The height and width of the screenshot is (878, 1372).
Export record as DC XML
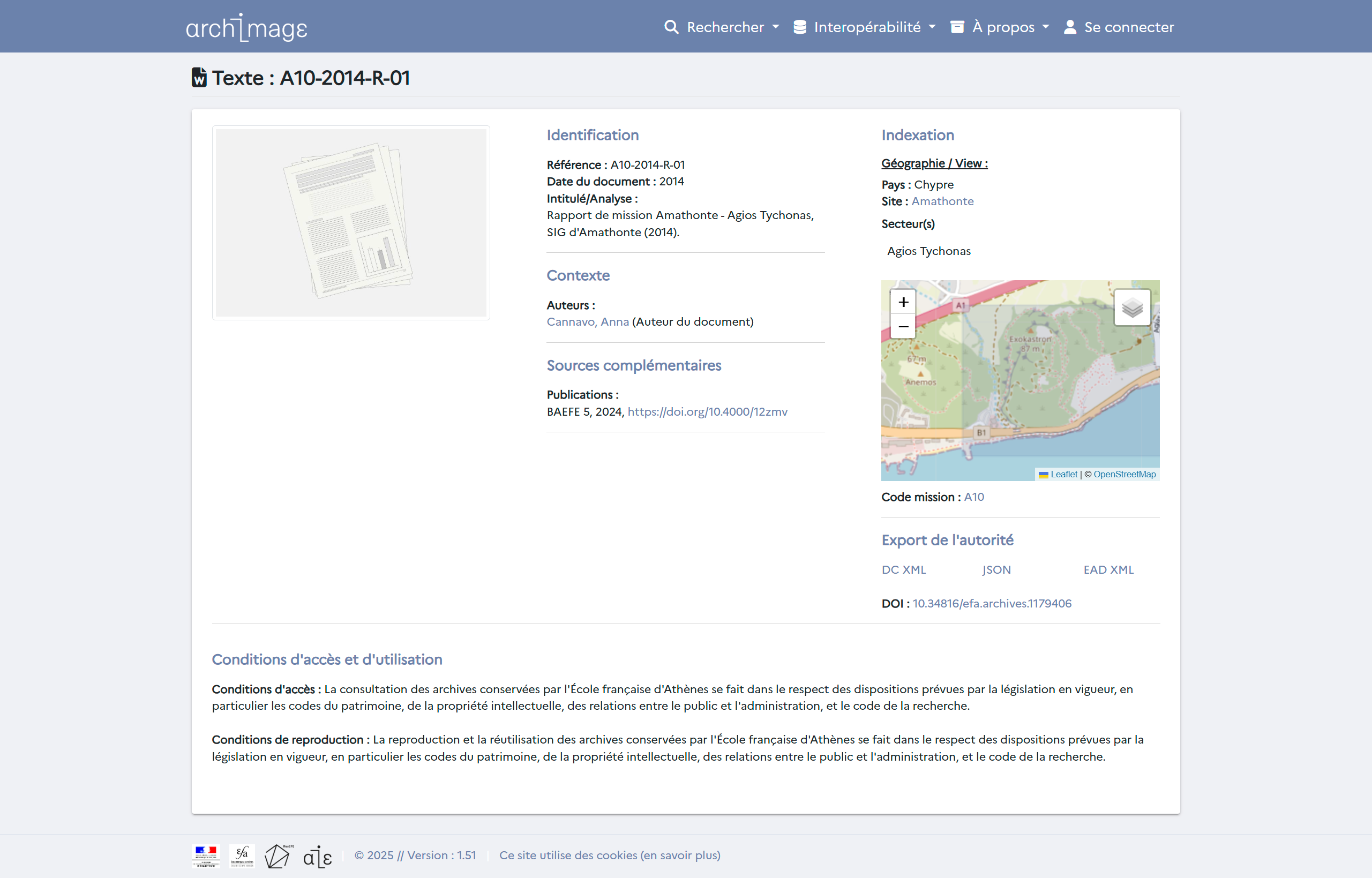pyautogui.click(x=903, y=569)
